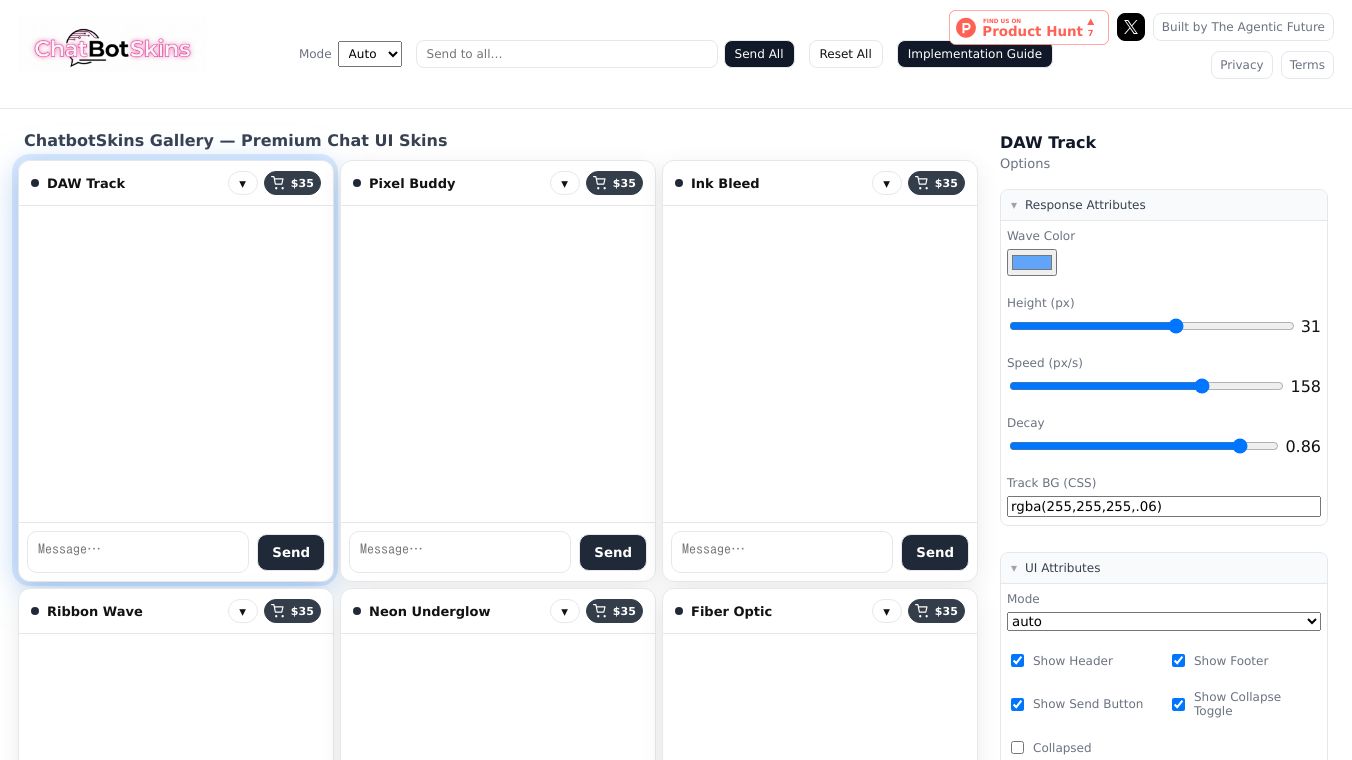1352x760 pixels.
Task: Select the DAW Track skin title
Action: point(86,183)
